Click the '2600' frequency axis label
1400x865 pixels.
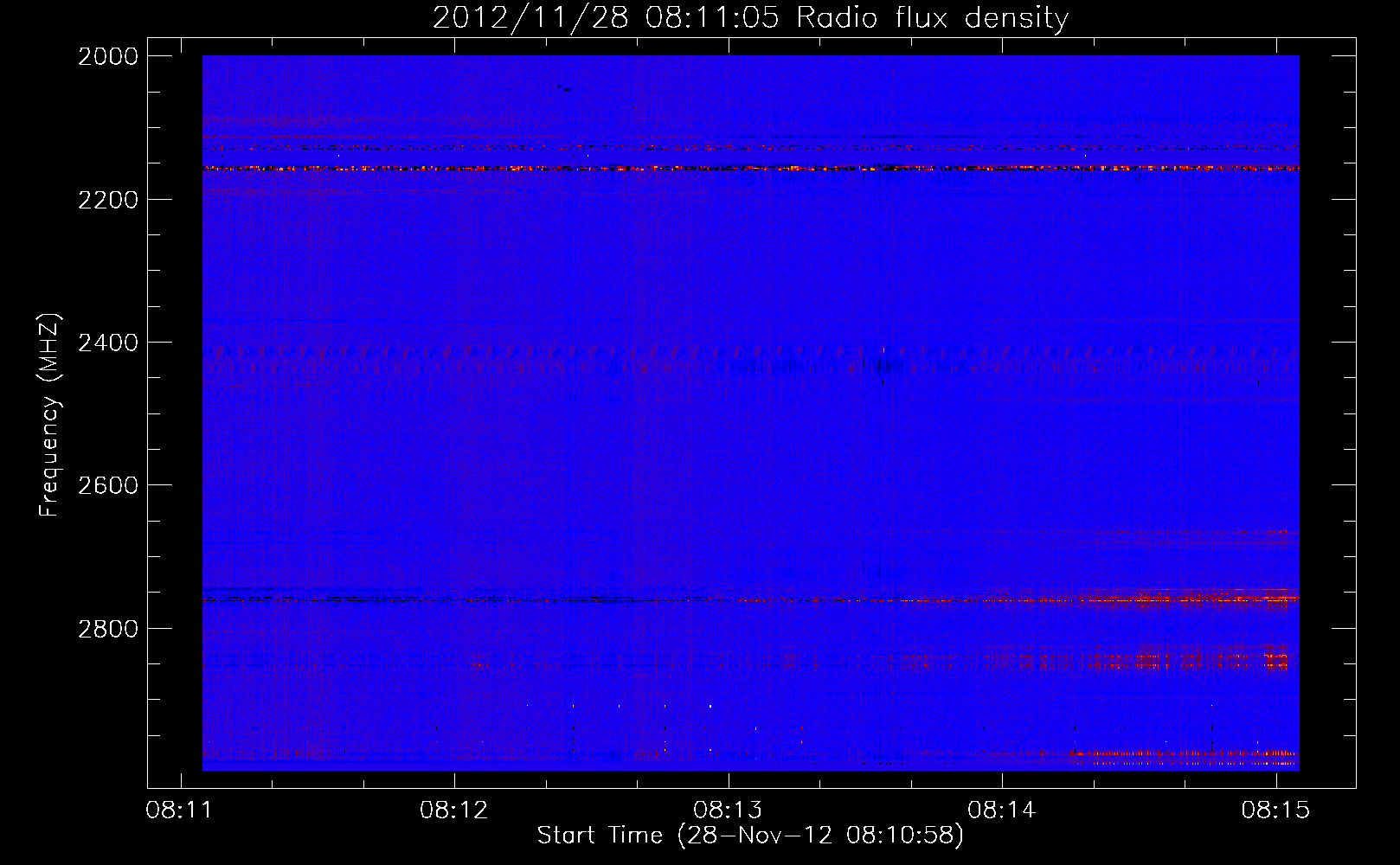[108, 485]
